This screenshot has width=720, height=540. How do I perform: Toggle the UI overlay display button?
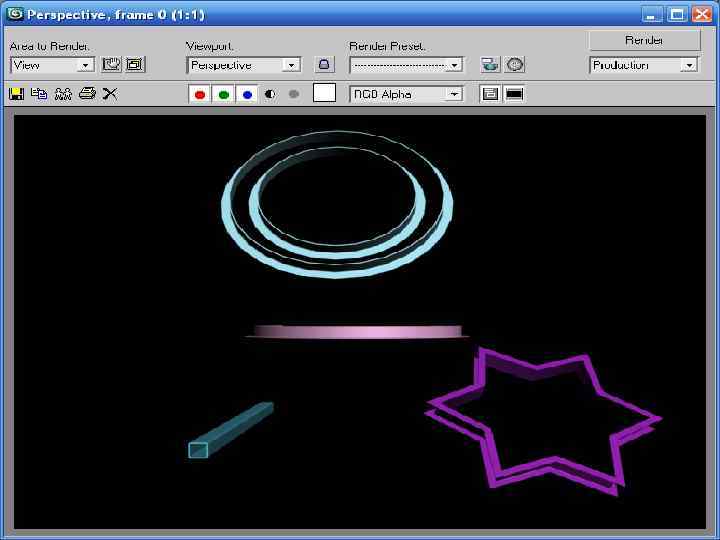point(490,94)
